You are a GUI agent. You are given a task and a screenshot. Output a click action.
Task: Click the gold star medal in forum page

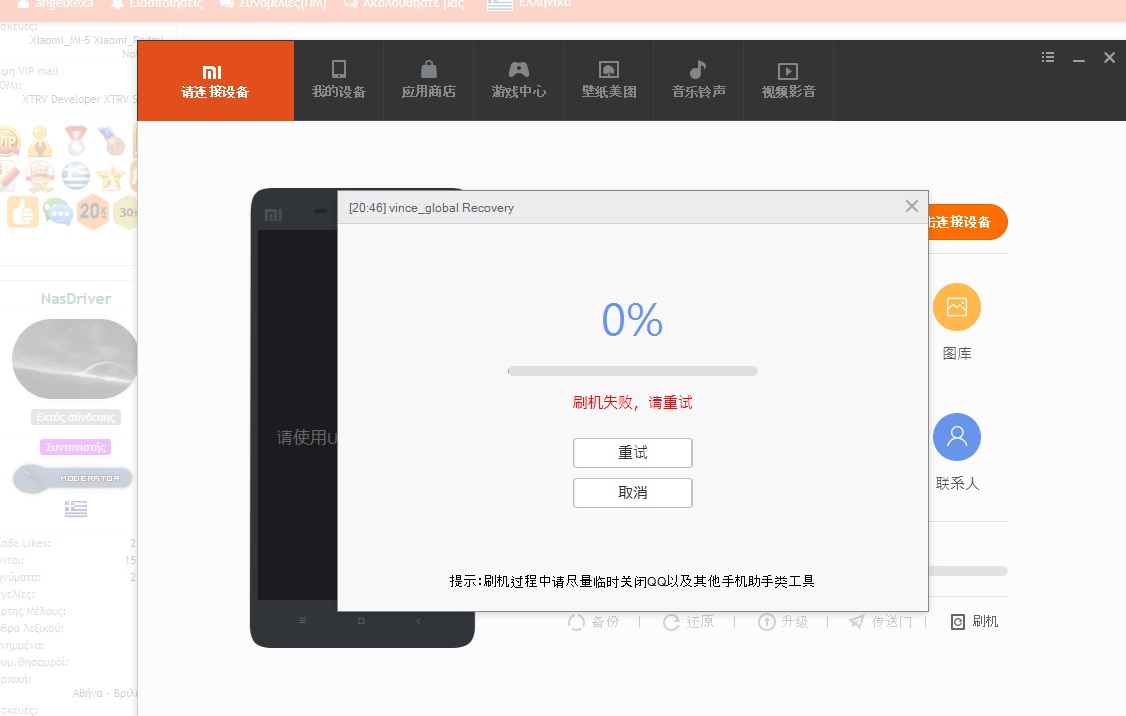pyautogui.click(x=111, y=177)
